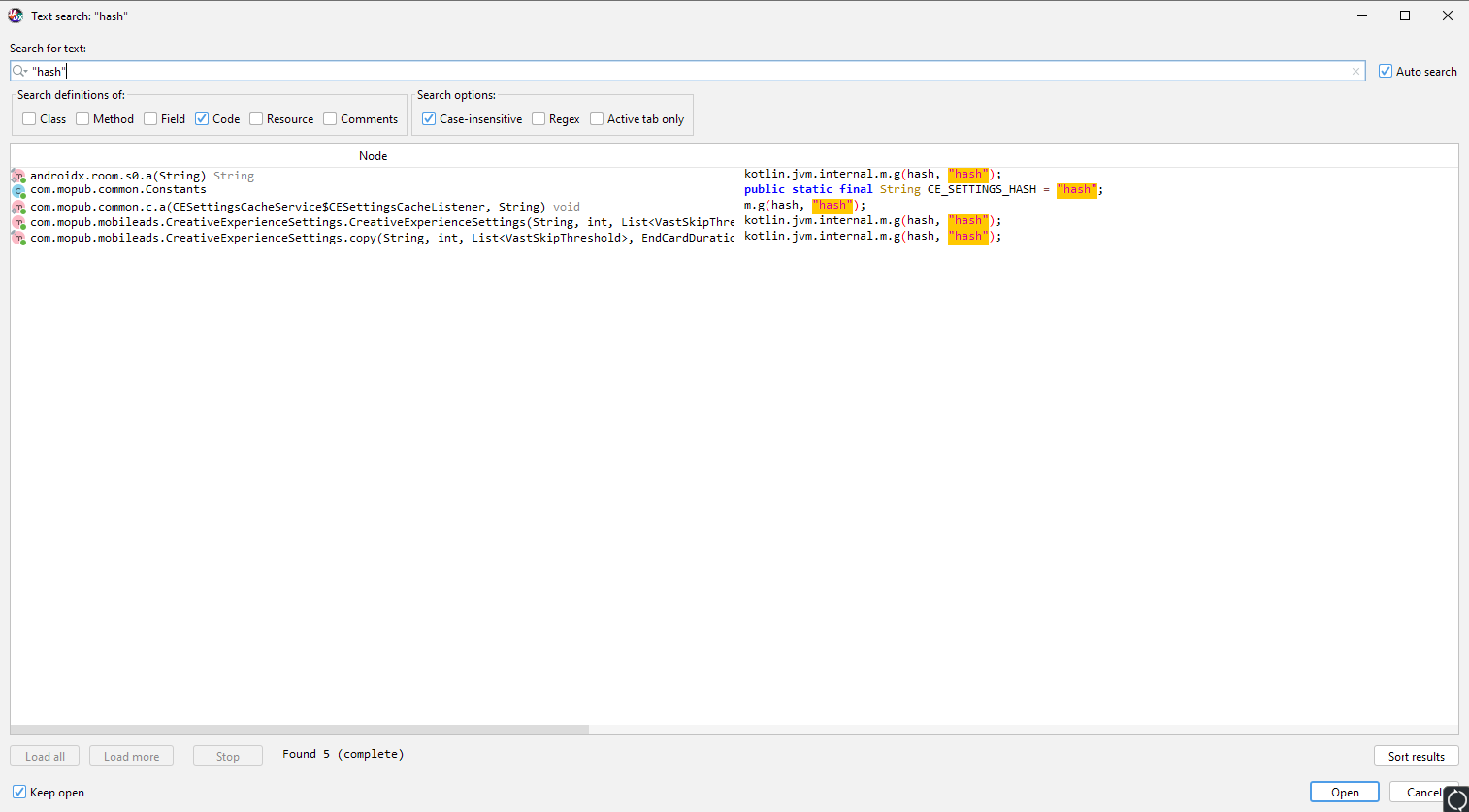1469x812 pixels.
Task: Disable the Keep open checkbox
Action: pyautogui.click(x=19, y=792)
